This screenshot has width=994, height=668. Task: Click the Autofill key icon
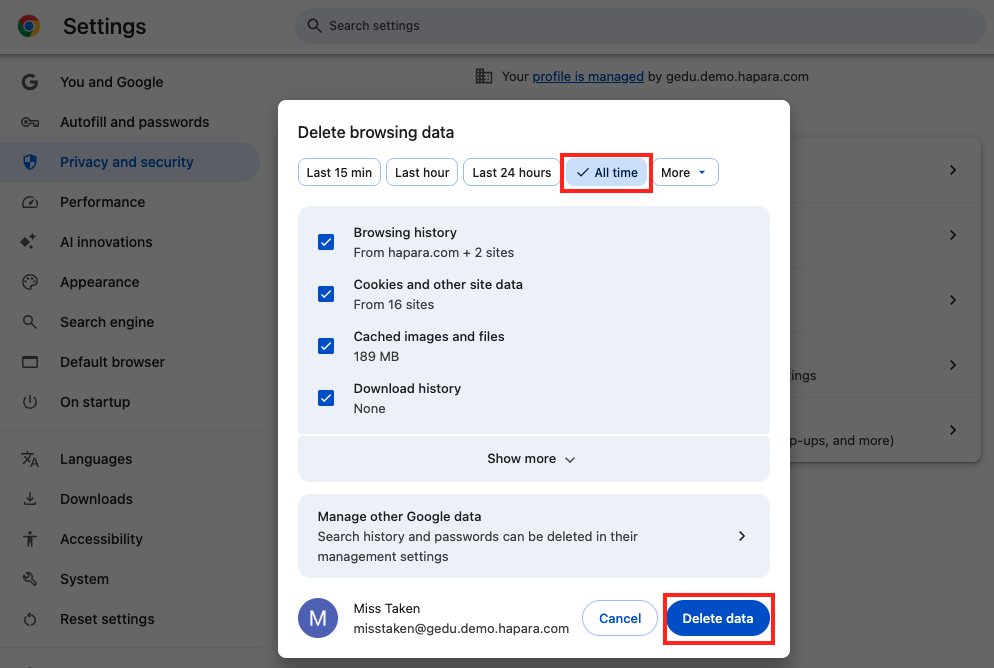(x=30, y=122)
